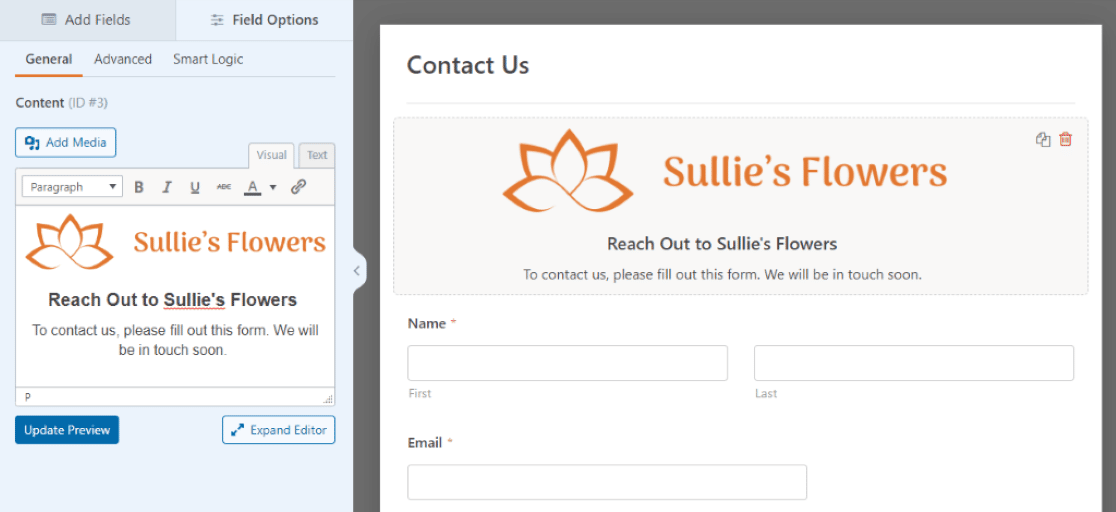This screenshot has width=1116, height=512.
Task: Collapse the sidebar using the arrow handle
Action: click(x=358, y=270)
